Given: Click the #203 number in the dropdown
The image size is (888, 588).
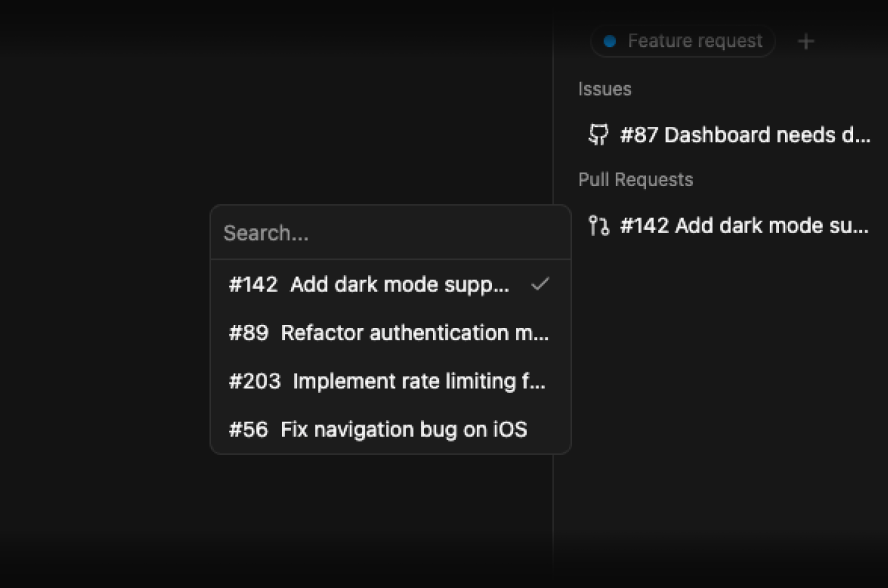Looking at the screenshot, I should point(254,381).
